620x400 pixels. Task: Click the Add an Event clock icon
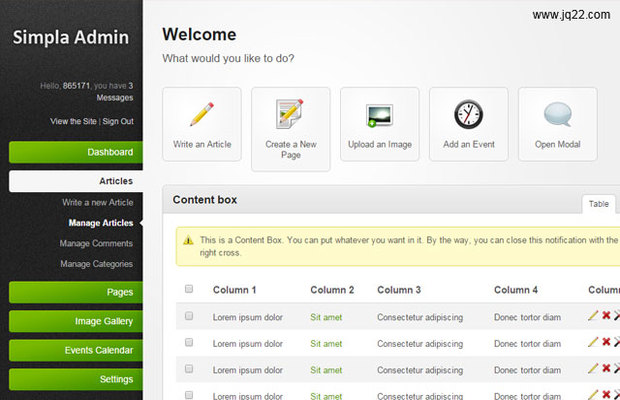point(469,114)
